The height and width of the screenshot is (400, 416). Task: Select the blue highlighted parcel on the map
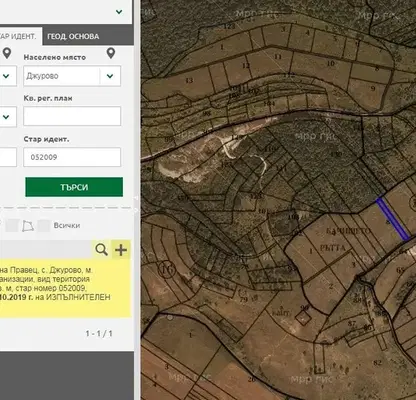click(x=393, y=219)
